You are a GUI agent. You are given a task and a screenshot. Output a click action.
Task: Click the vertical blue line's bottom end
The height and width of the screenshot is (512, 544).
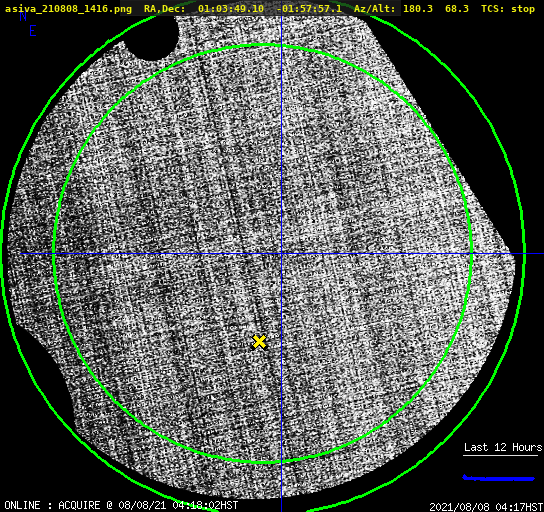coord(281,509)
